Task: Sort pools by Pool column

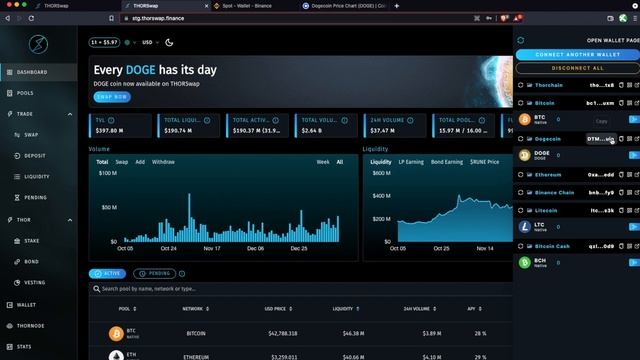Action: pyautogui.click(x=127, y=309)
